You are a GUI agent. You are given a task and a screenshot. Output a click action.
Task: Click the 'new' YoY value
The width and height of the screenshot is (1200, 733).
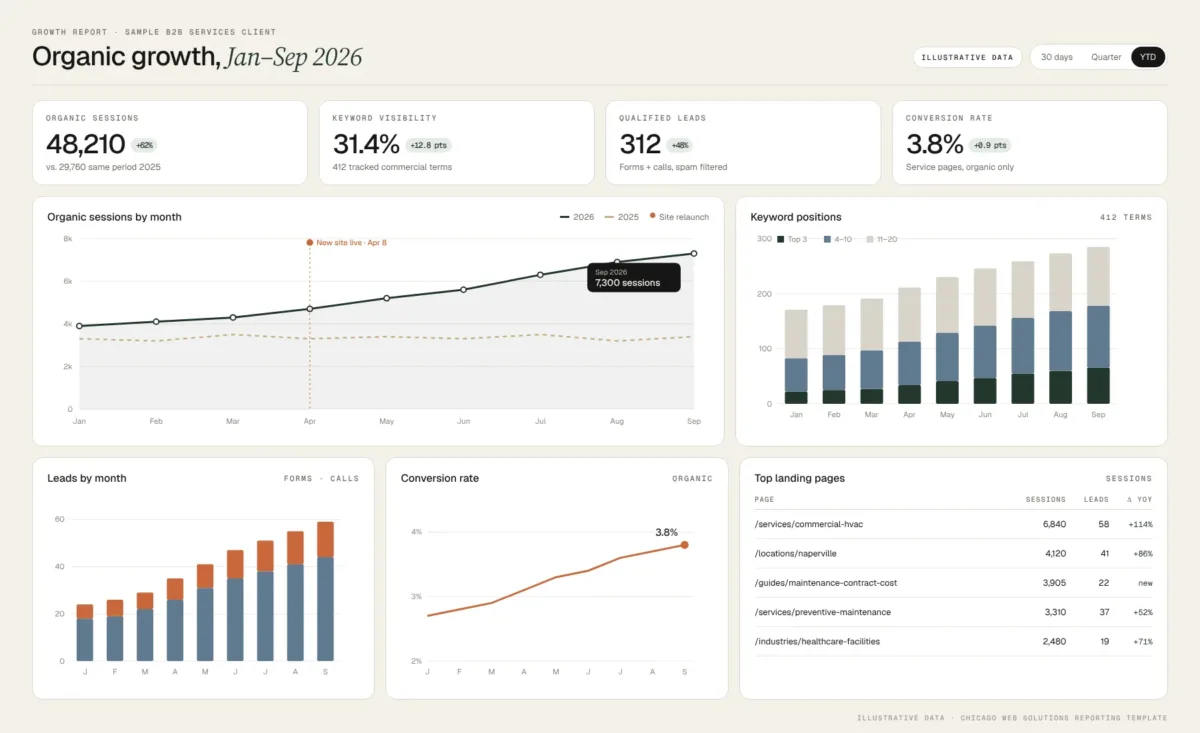[x=1144, y=583]
